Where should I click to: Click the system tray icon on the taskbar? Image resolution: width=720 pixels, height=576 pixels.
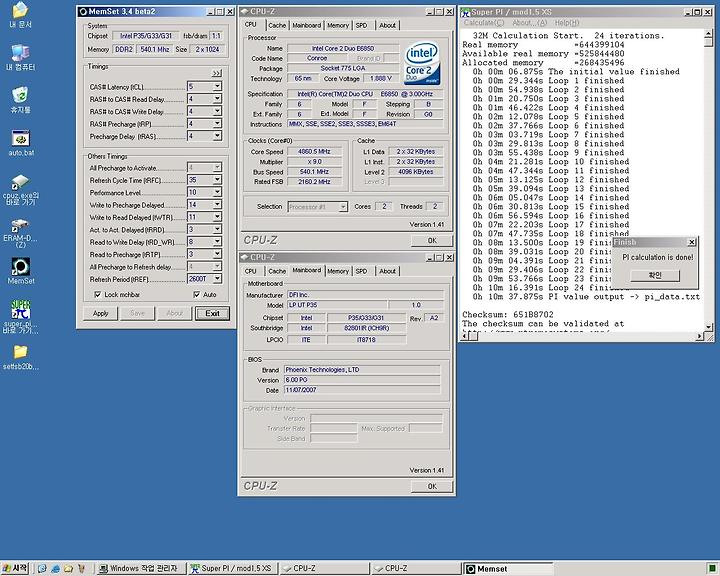click(x=712, y=569)
